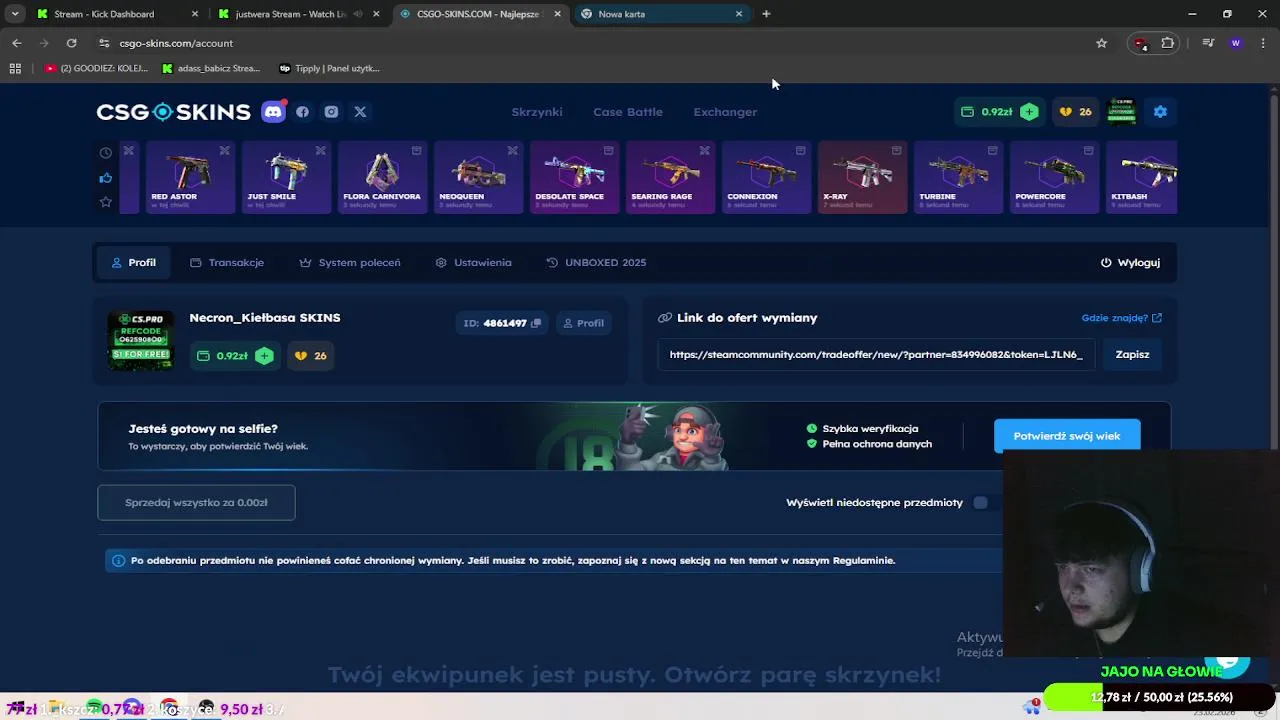Open the Desolate Space drop card
The height and width of the screenshot is (720, 1280).
(574, 177)
